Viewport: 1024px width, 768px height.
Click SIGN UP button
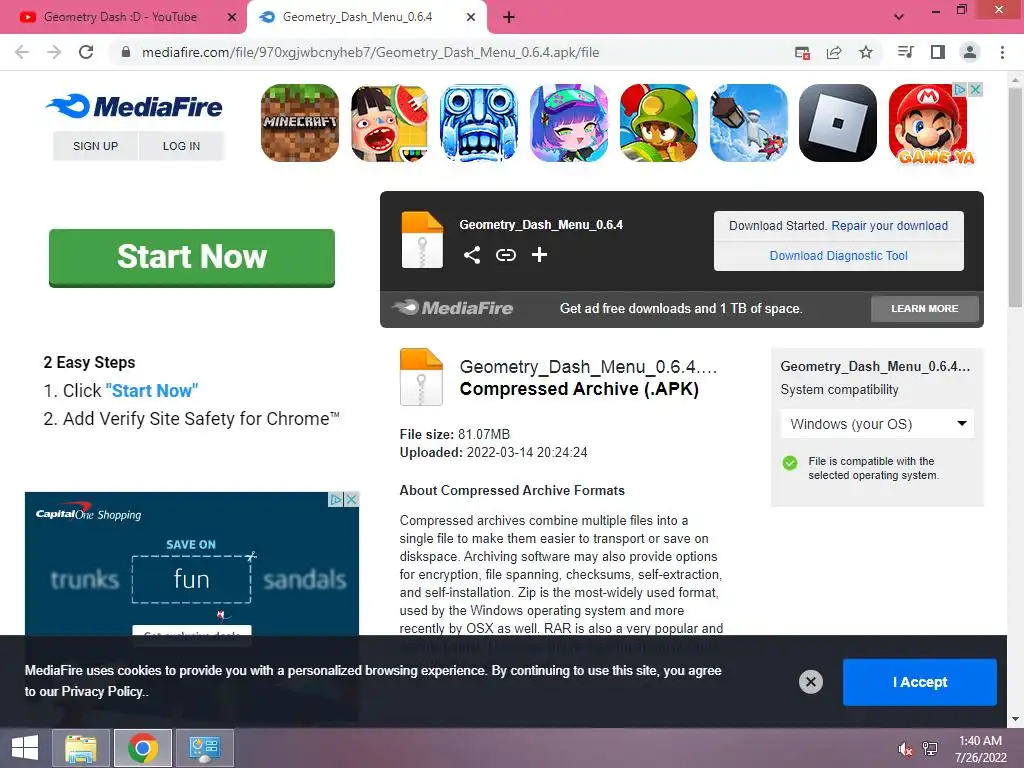click(x=95, y=146)
